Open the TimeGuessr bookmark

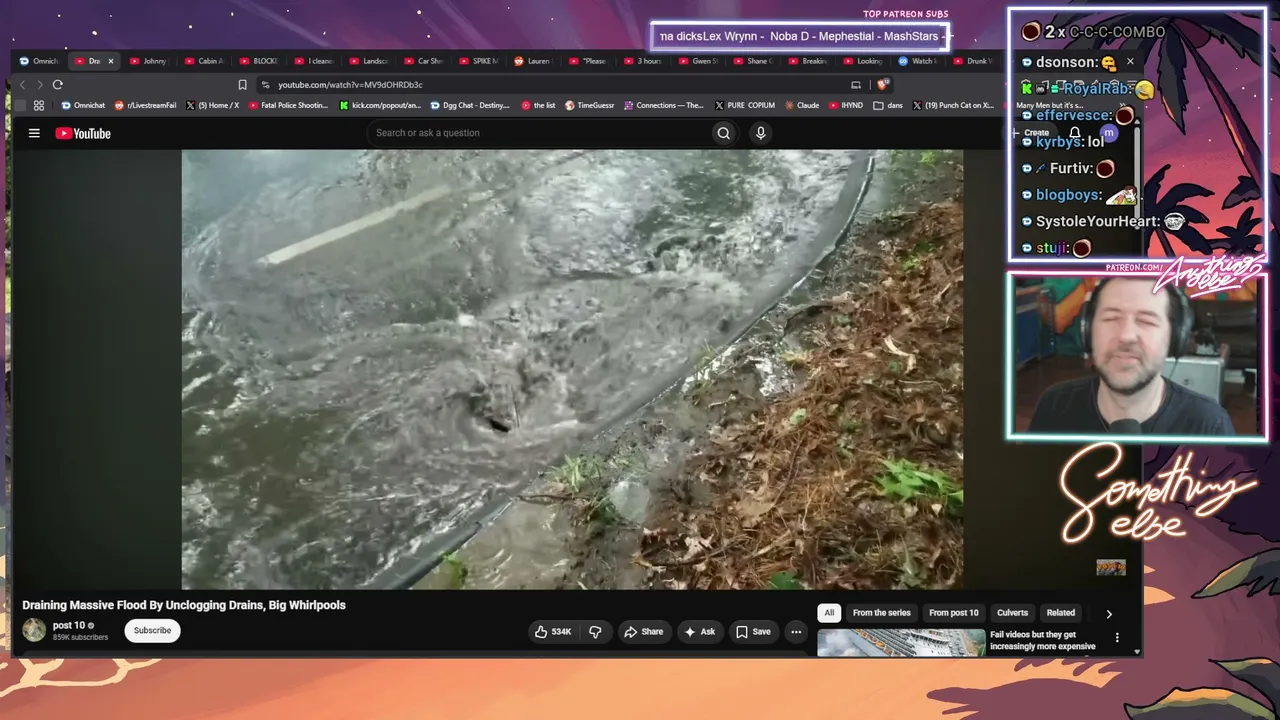click(589, 105)
